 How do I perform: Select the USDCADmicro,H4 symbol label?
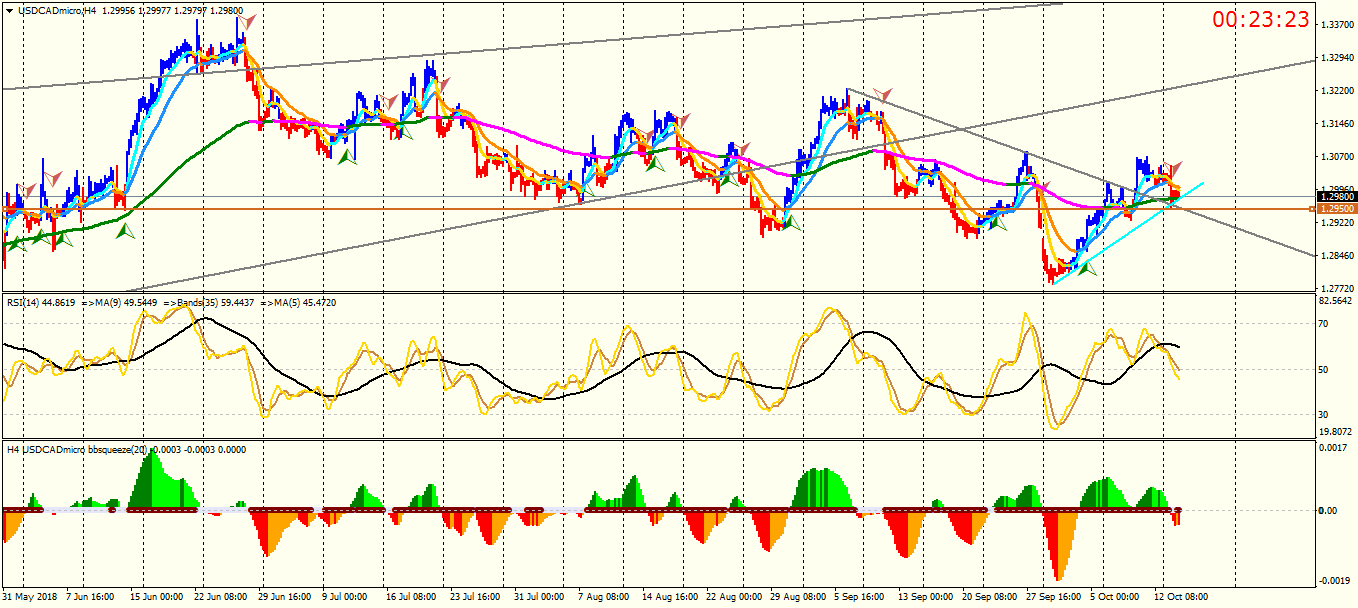(x=57, y=10)
